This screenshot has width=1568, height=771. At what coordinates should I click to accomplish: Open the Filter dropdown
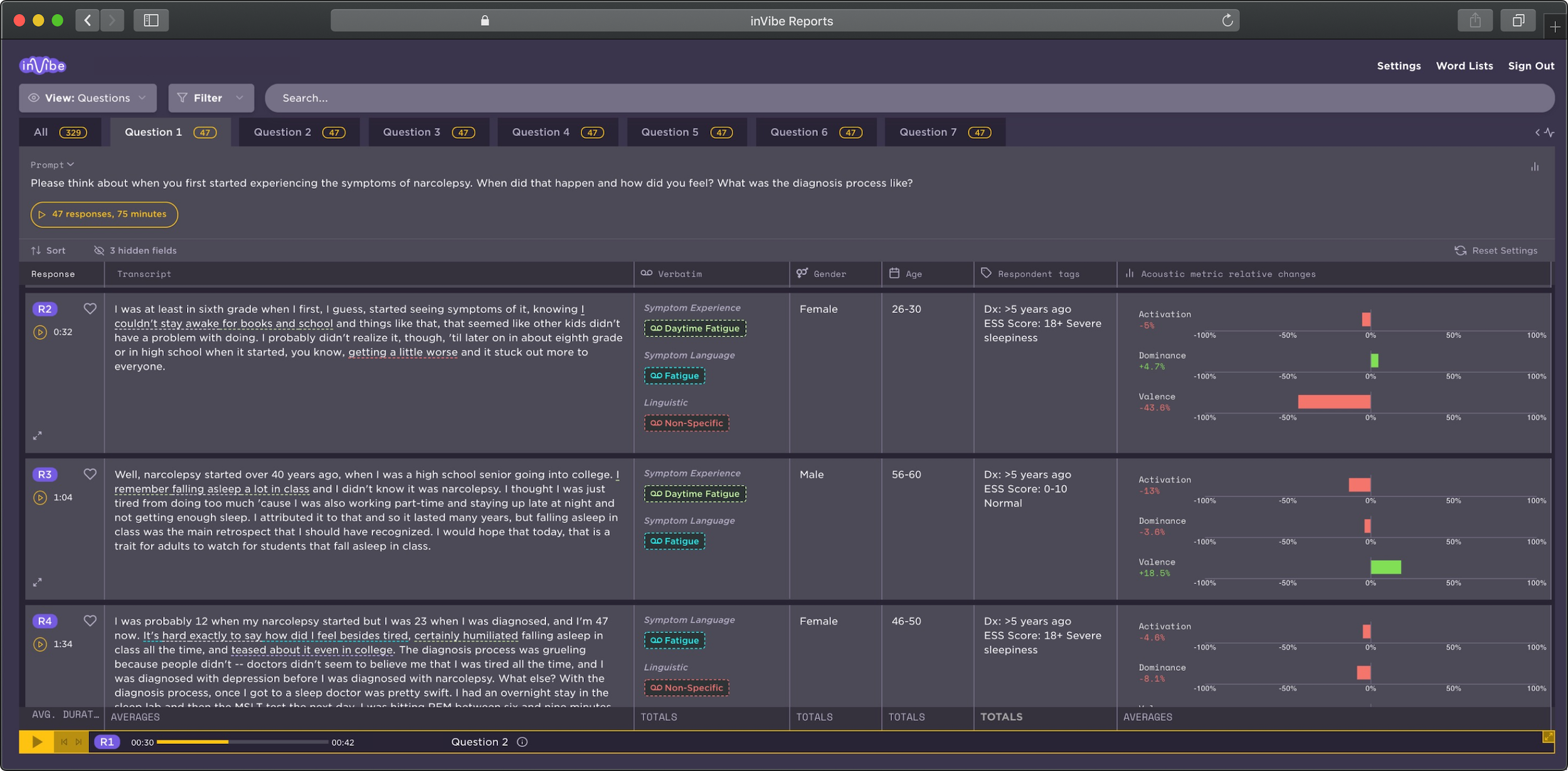point(211,98)
